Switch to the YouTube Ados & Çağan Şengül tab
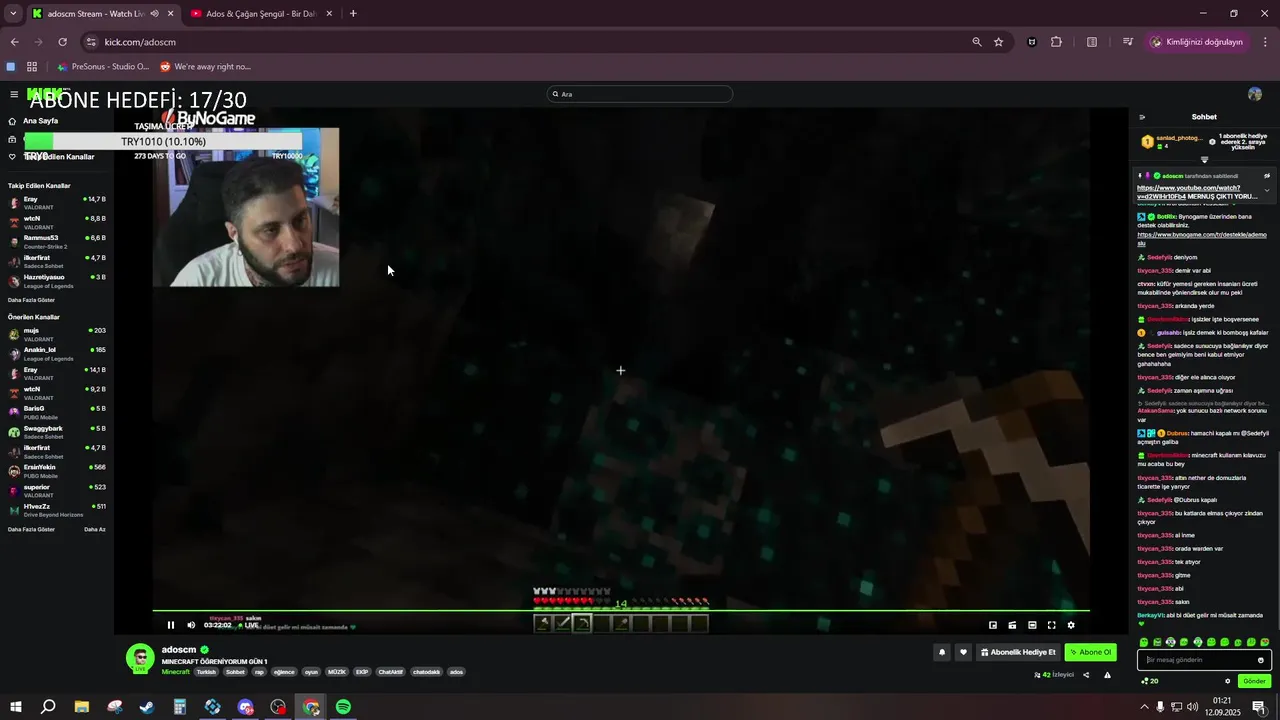Image resolution: width=1280 pixels, height=720 pixels. coord(260,14)
